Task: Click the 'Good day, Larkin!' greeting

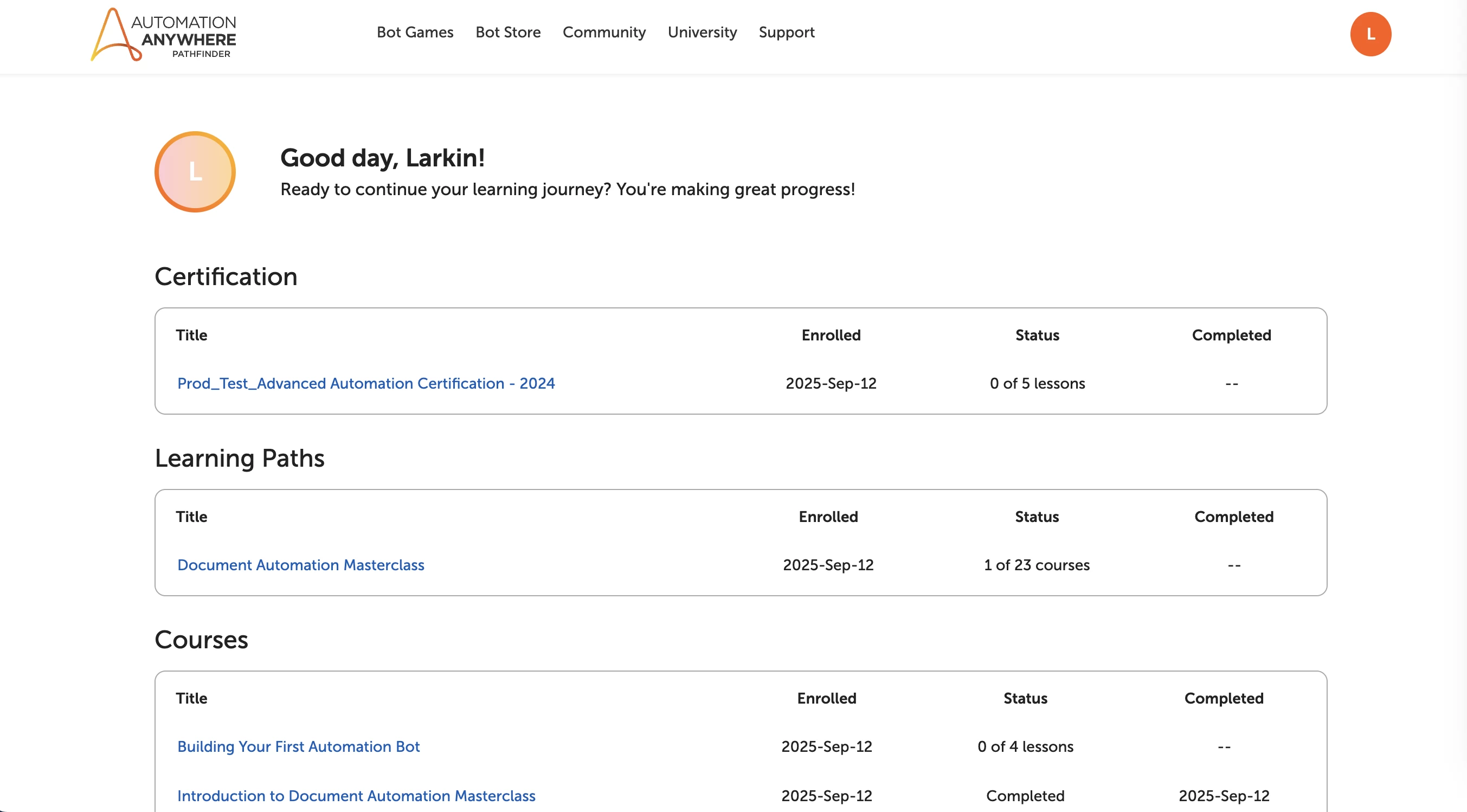Action: [382, 158]
